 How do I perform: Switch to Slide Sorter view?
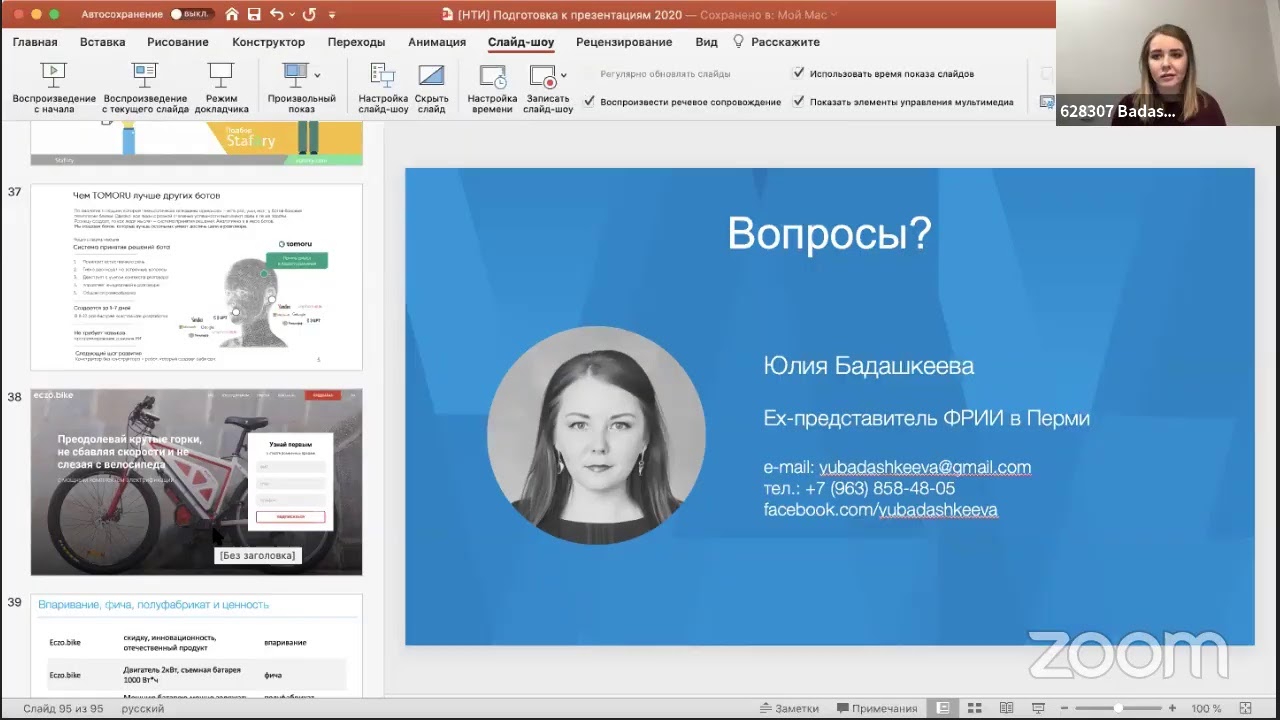click(x=974, y=708)
